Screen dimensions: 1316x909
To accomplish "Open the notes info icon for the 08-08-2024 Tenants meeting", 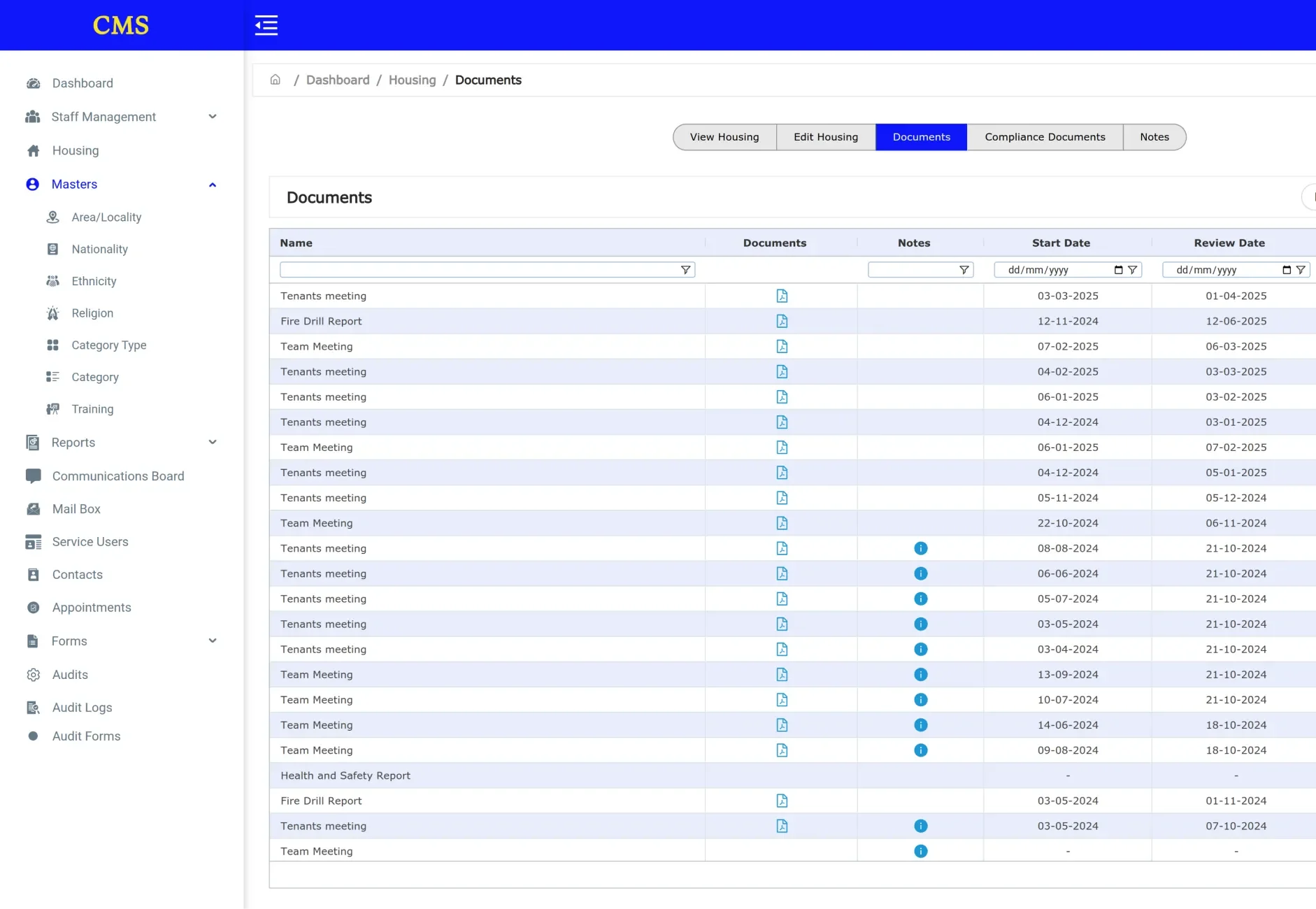I will (920, 548).
